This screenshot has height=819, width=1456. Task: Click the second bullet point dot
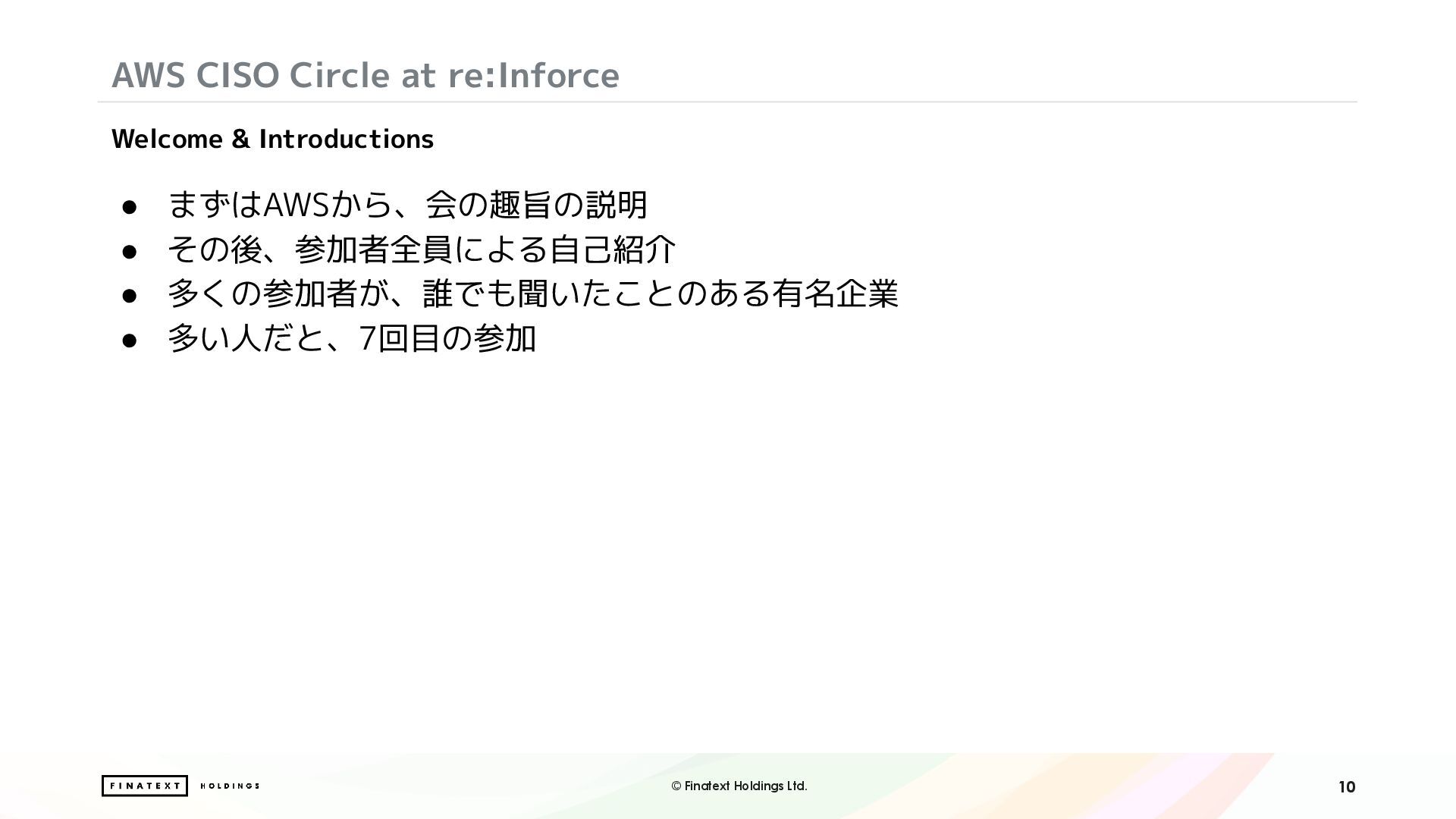pyautogui.click(x=129, y=251)
